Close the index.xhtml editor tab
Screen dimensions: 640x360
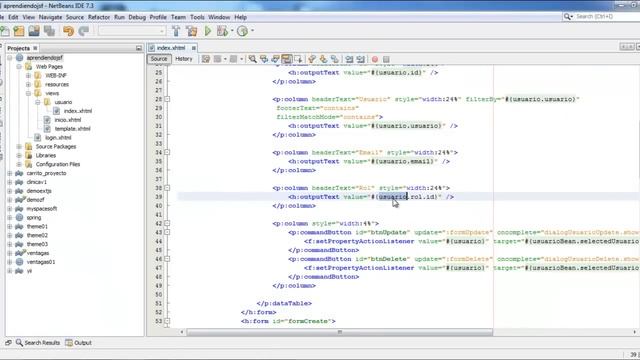193,48
